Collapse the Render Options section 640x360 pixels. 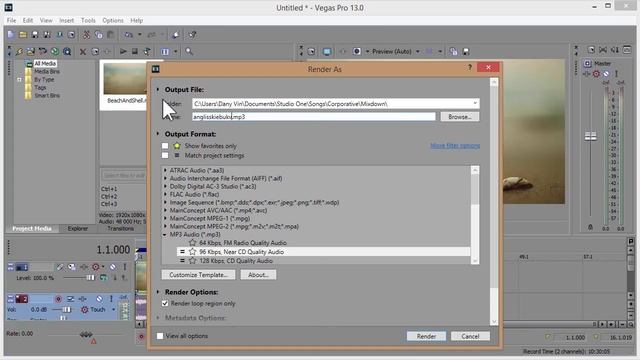tap(158, 292)
